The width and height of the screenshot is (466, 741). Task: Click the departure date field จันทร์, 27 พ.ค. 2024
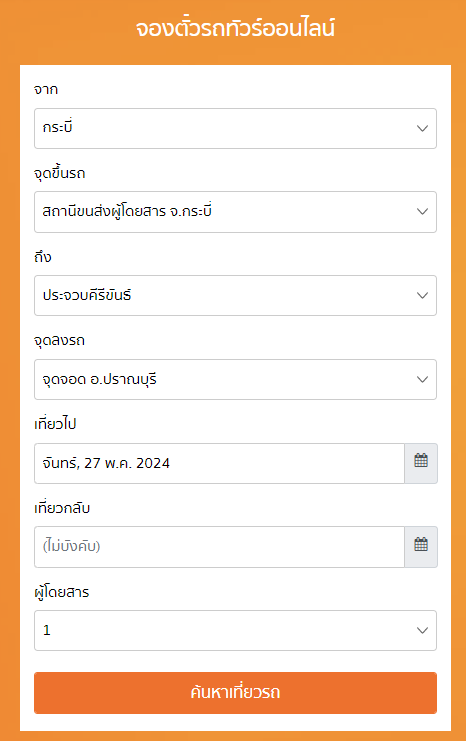[219, 463]
